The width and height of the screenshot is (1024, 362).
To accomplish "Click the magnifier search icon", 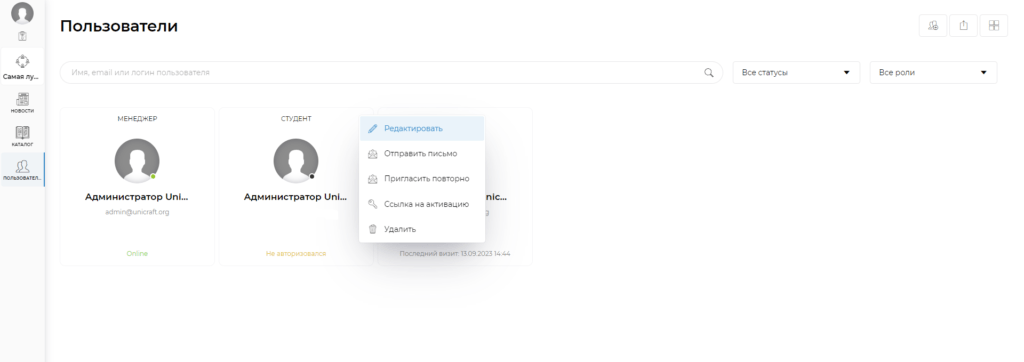I will coord(709,73).
